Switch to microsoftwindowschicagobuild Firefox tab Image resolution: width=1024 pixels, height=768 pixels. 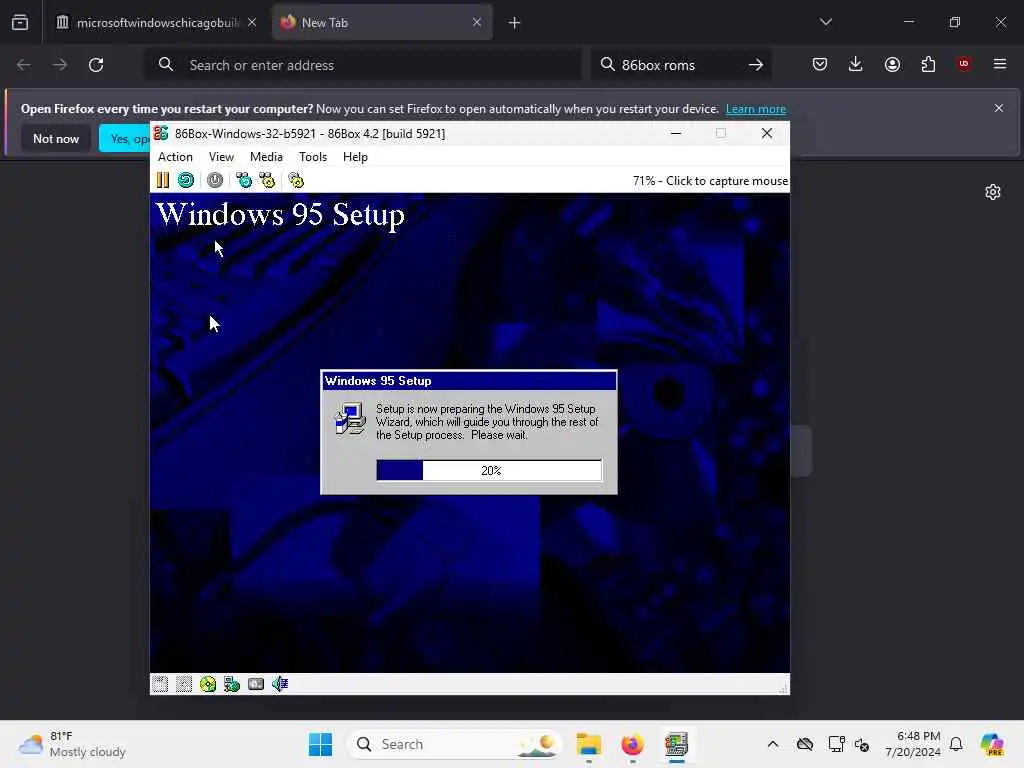(157, 23)
